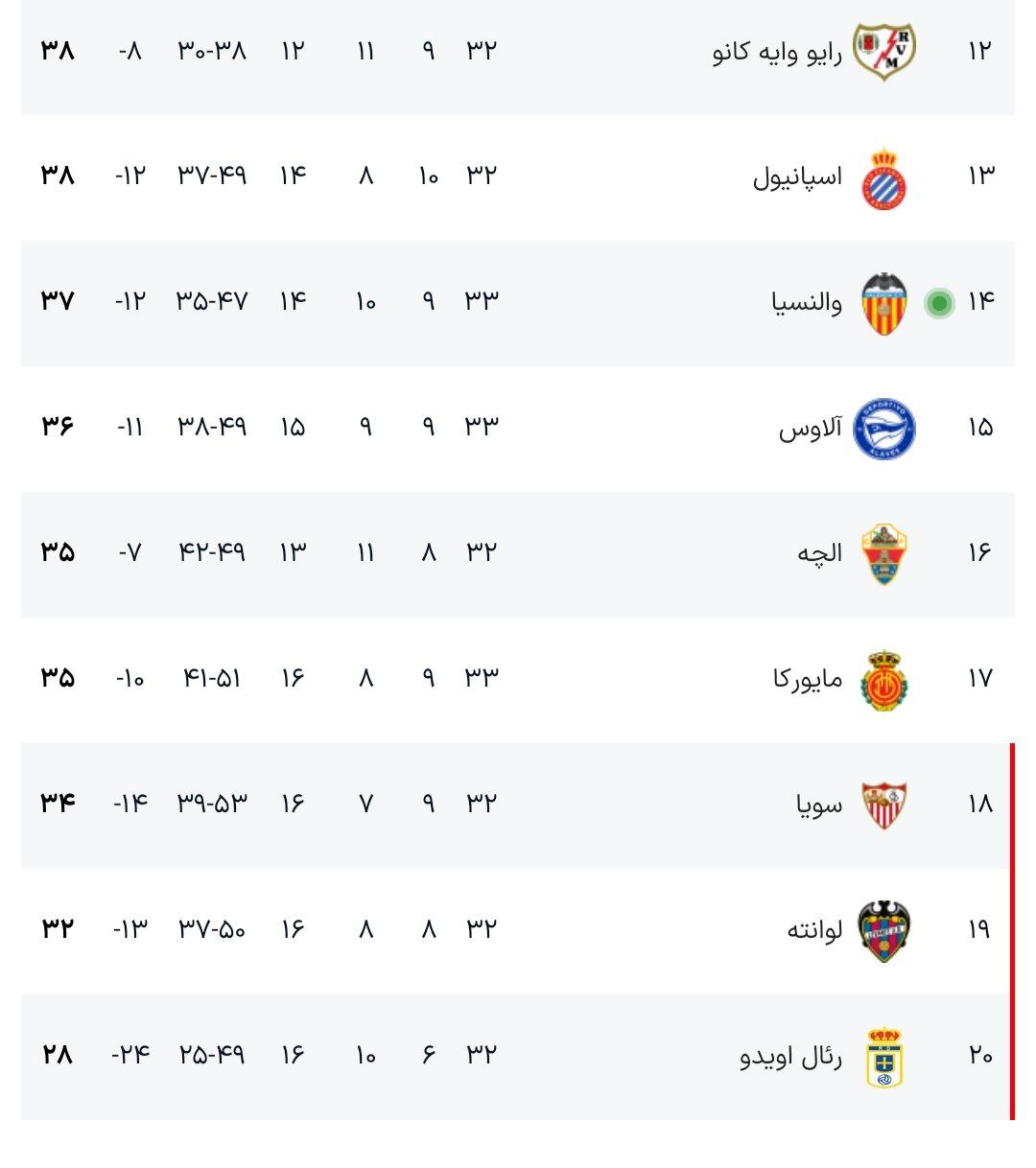Click the Espanyol club crest
The image size is (1036, 1168).
883,178
